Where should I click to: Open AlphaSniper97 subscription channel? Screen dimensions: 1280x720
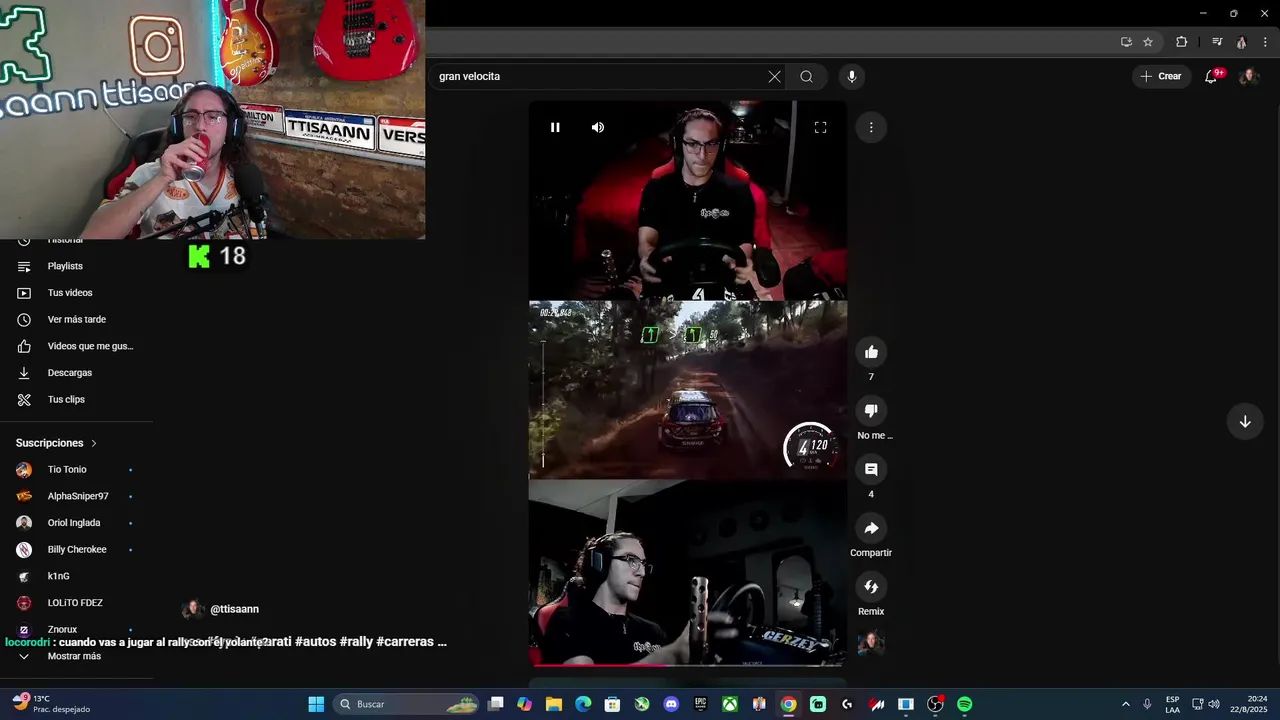[76, 496]
